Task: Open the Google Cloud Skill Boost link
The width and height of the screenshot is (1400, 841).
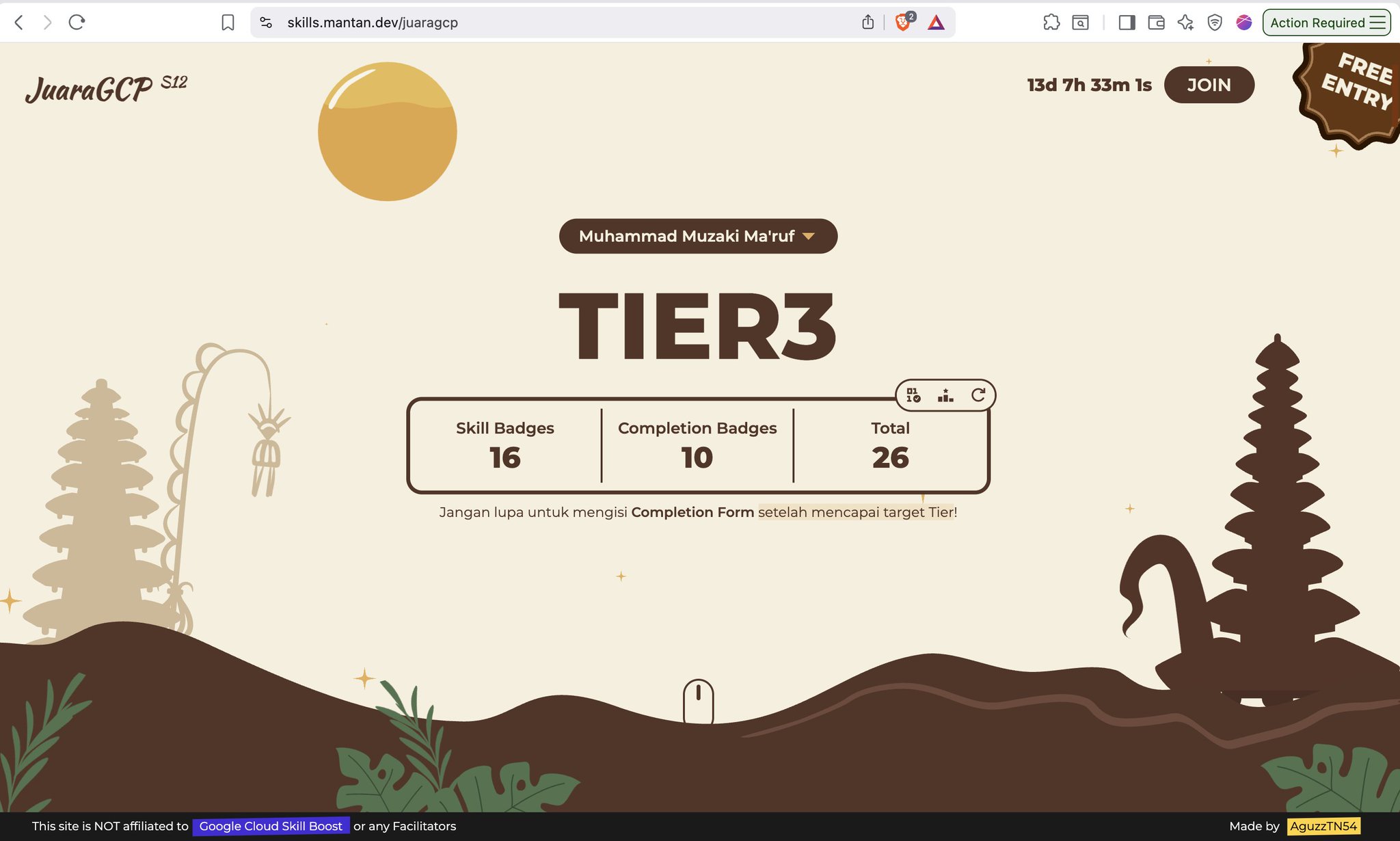Action: click(x=271, y=826)
